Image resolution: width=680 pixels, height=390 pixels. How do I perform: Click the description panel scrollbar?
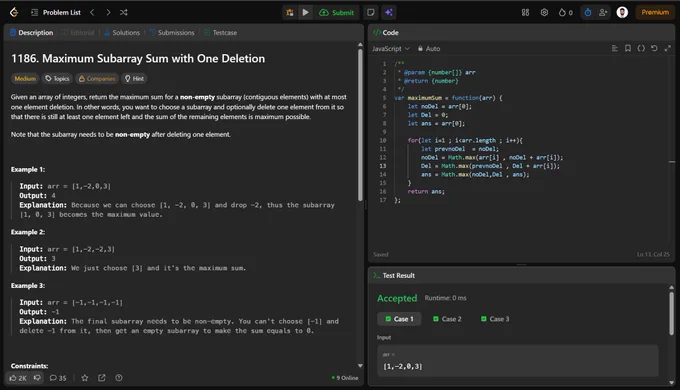click(x=360, y=125)
